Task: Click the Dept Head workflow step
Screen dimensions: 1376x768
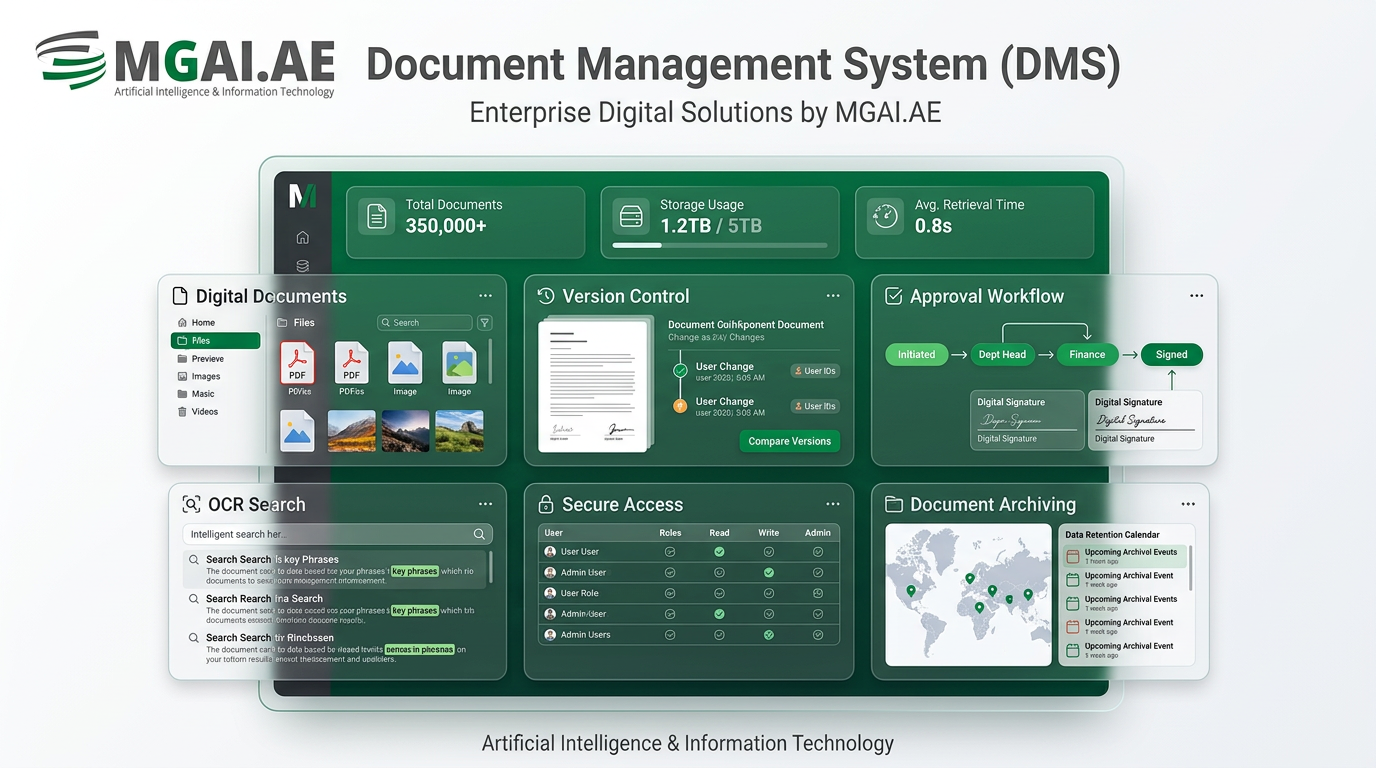Action: click(x=1002, y=354)
